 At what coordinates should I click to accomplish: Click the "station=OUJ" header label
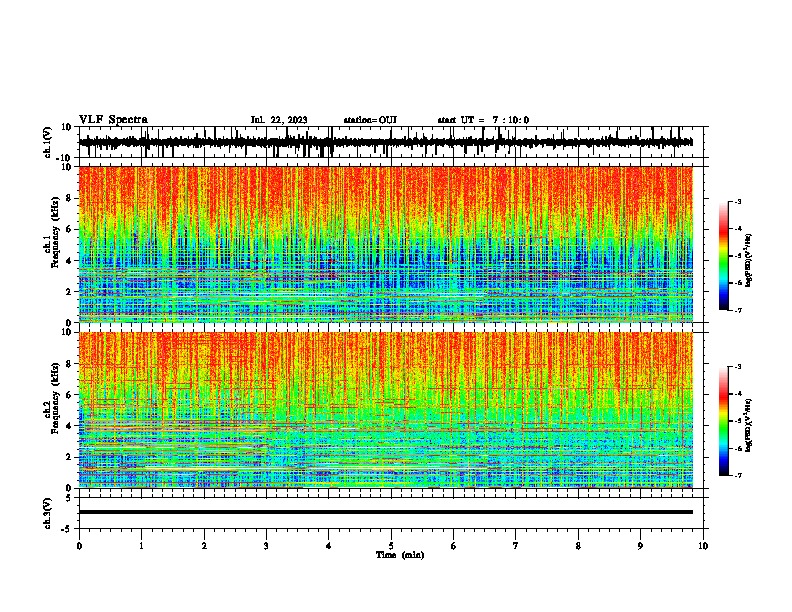coord(370,120)
